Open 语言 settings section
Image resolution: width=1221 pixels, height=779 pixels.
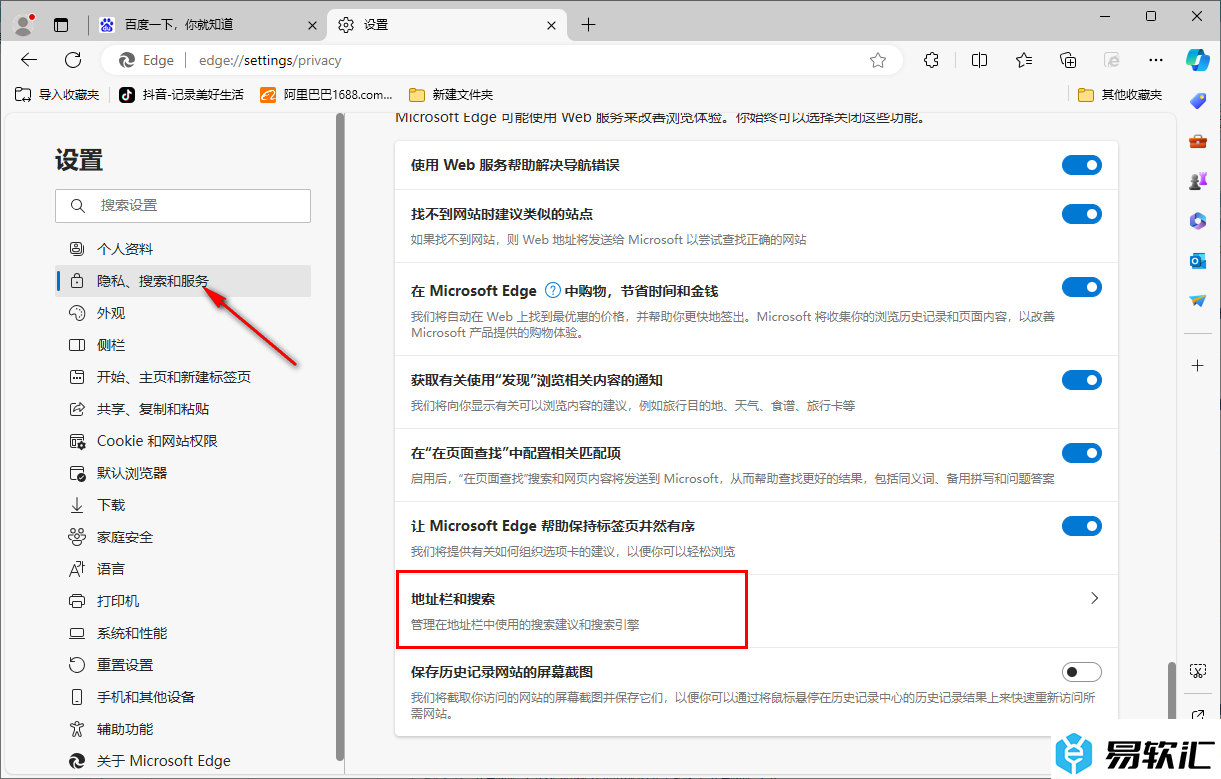[x=183, y=569]
